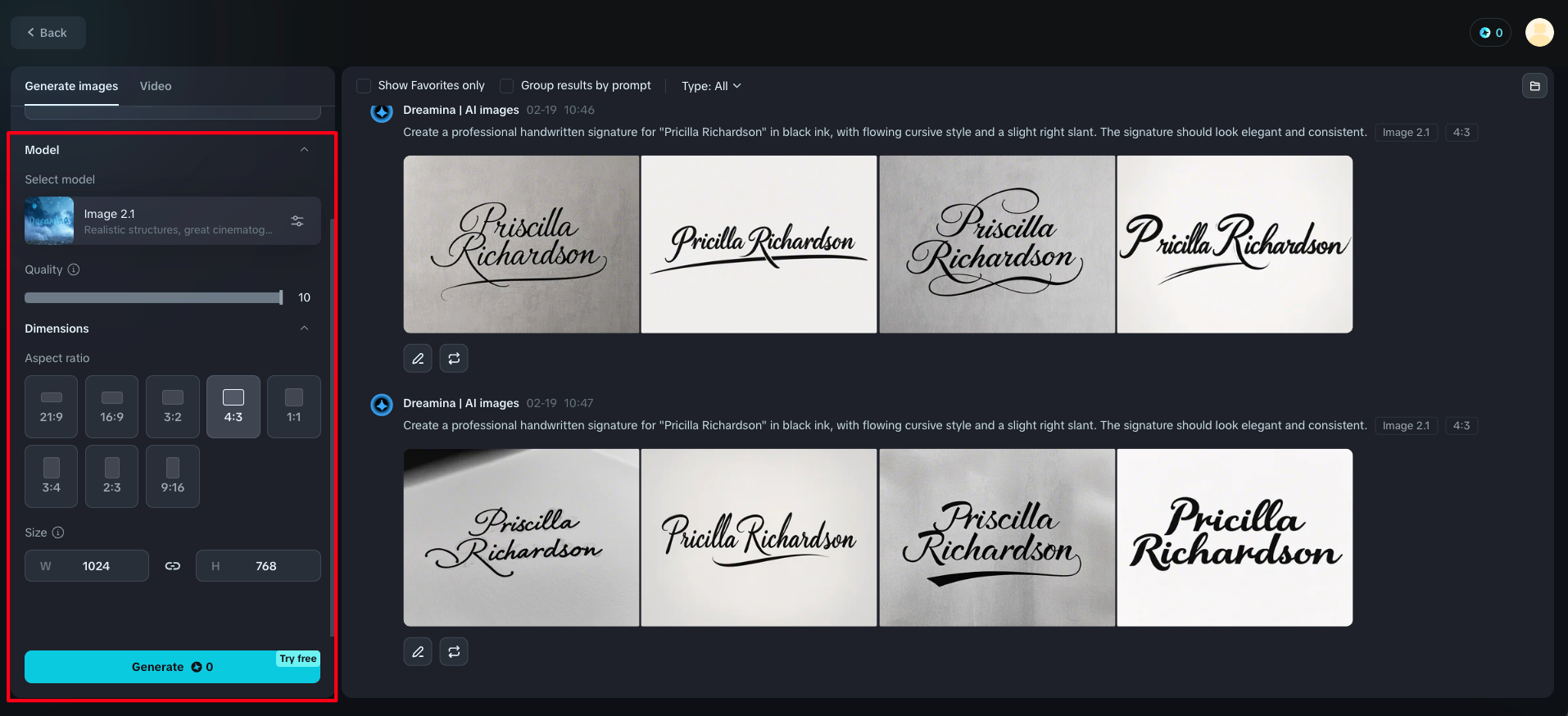This screenshot has width=1568, height=716.
Task: Enable Show Favorites only checkbox
Action: (x=364, y=86)
